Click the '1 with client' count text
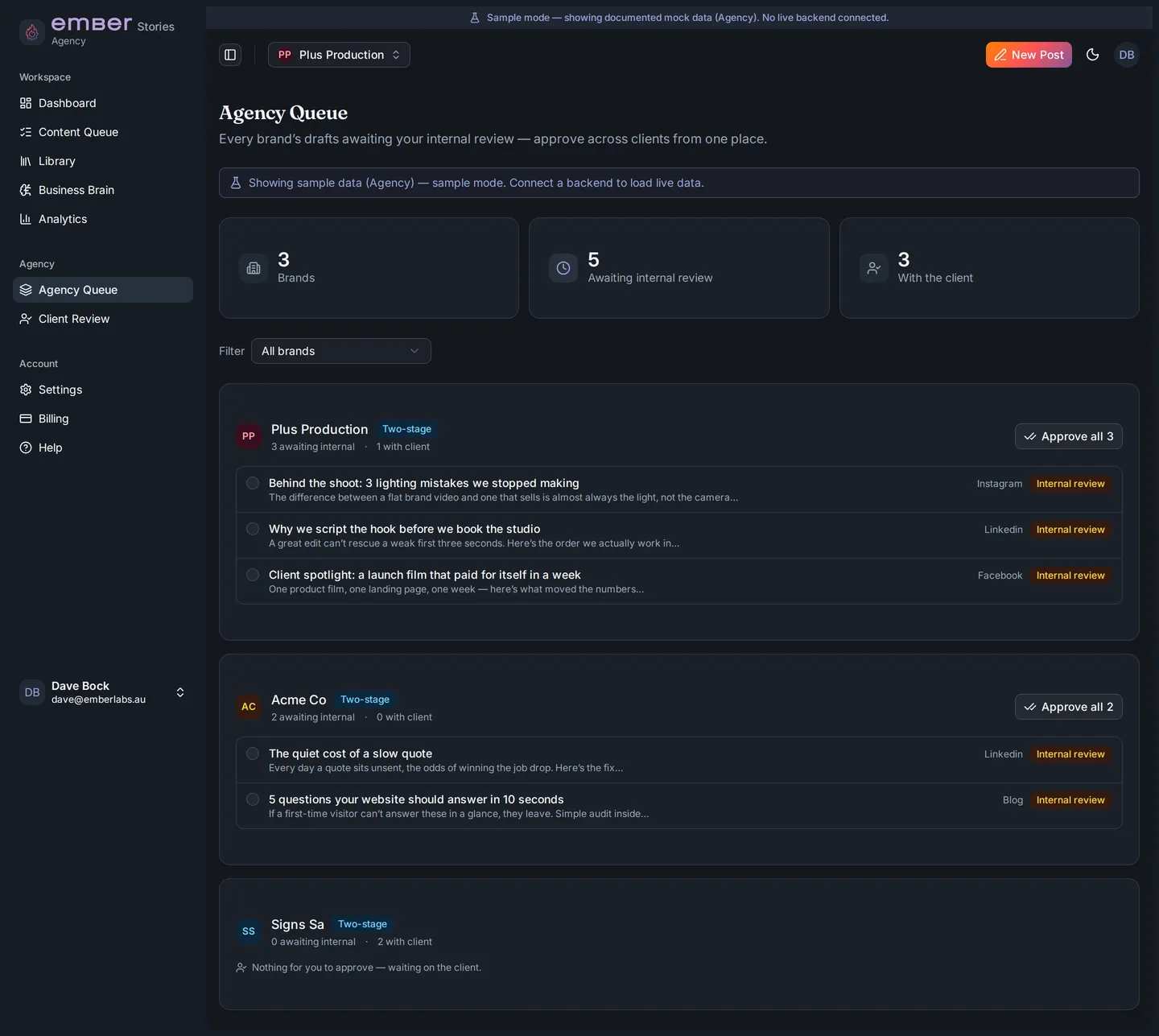 pyautogui.click(x=403, y=447)
